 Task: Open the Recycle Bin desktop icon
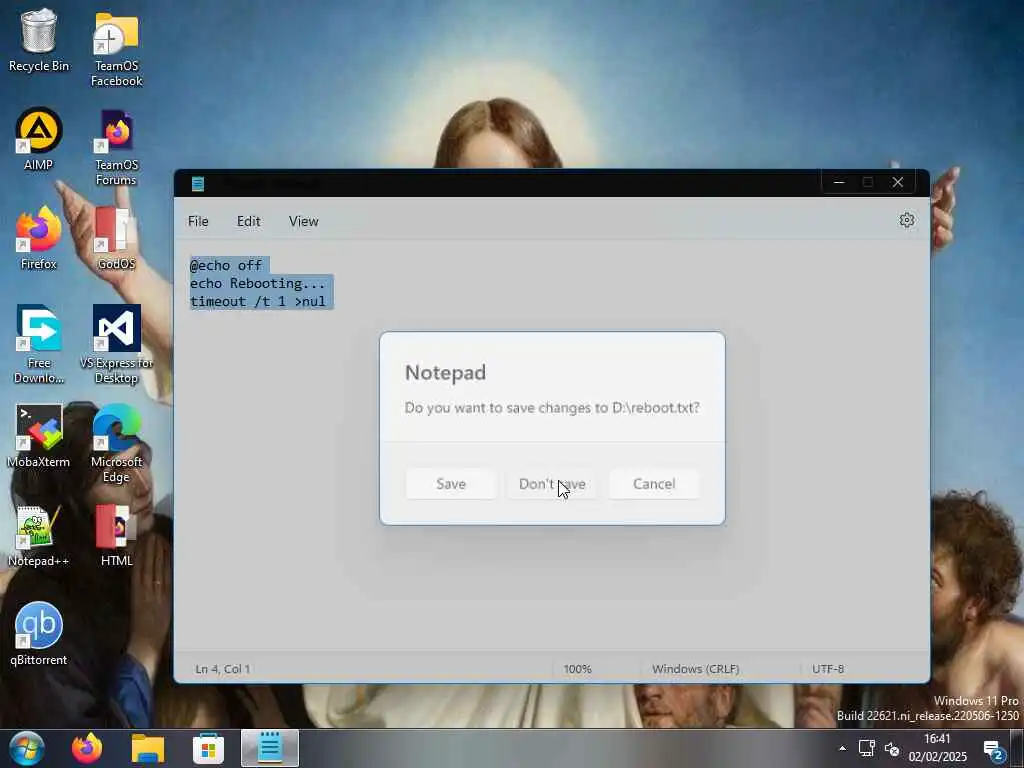[x=39, y=39]
